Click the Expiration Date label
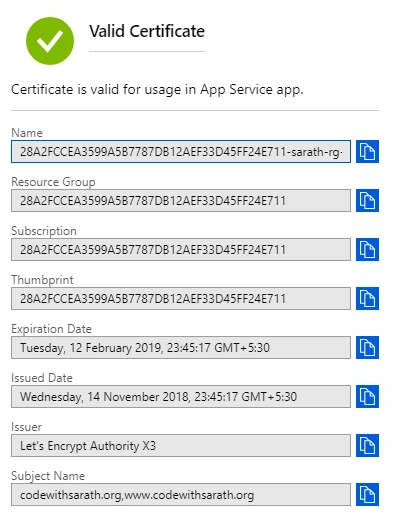 (x=51, y=329)
